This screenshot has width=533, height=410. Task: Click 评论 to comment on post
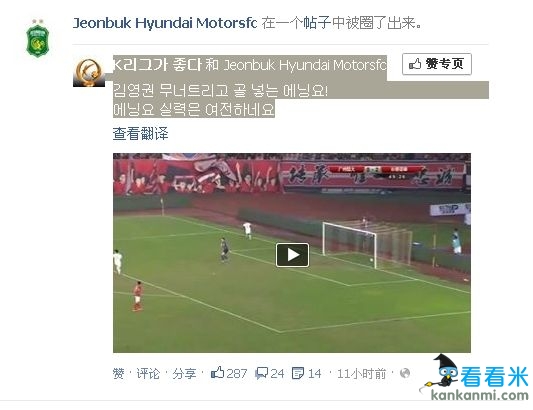(x=148, y=374)
